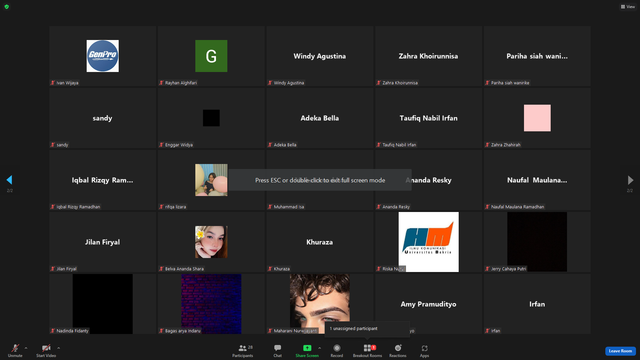Select Maharani's eye close-up photo tile
The height and width of the screenshot is (360, 640).
pyautogui.click(x=320, y=304)
